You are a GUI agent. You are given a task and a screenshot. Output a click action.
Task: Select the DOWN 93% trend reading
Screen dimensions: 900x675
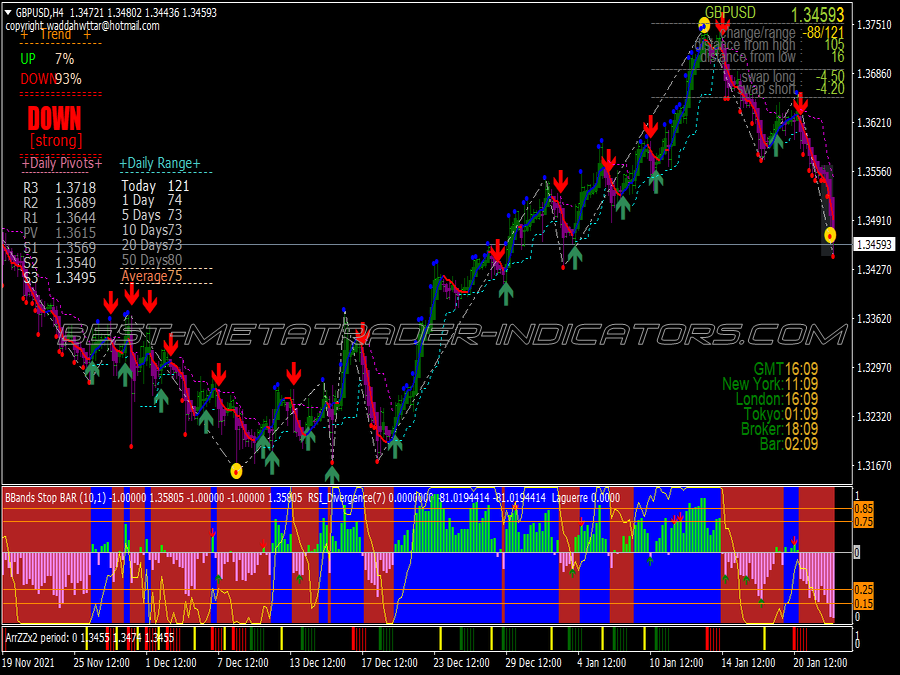click(51, 79)
